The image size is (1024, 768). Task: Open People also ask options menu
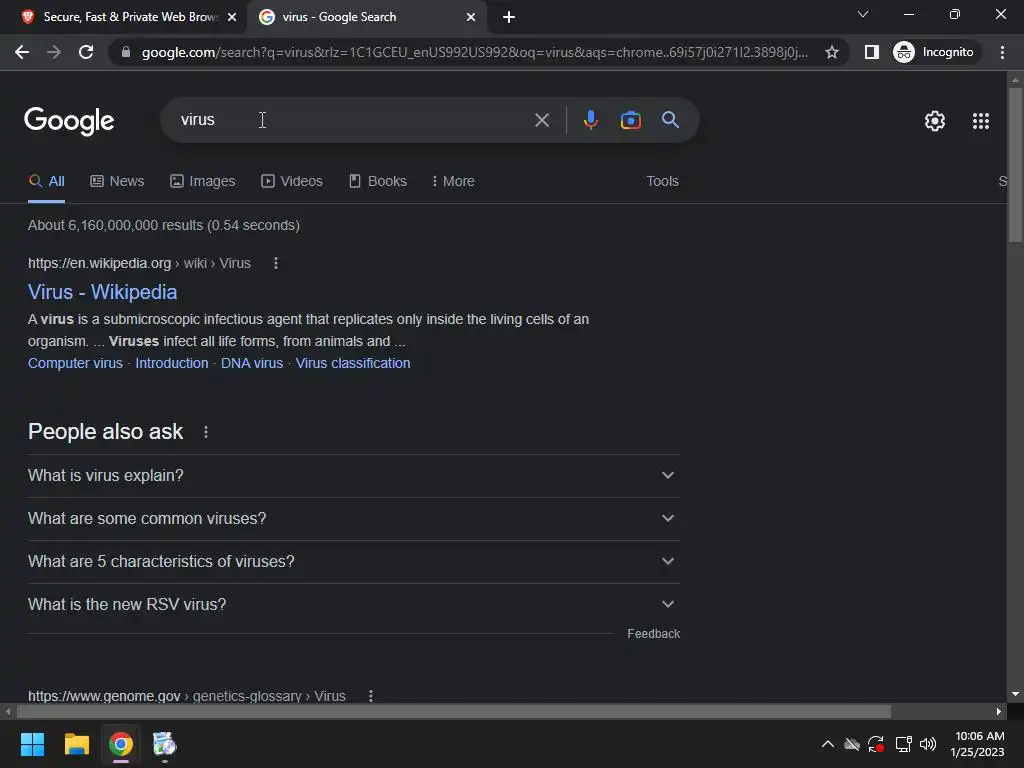click(x=206, y=432)
